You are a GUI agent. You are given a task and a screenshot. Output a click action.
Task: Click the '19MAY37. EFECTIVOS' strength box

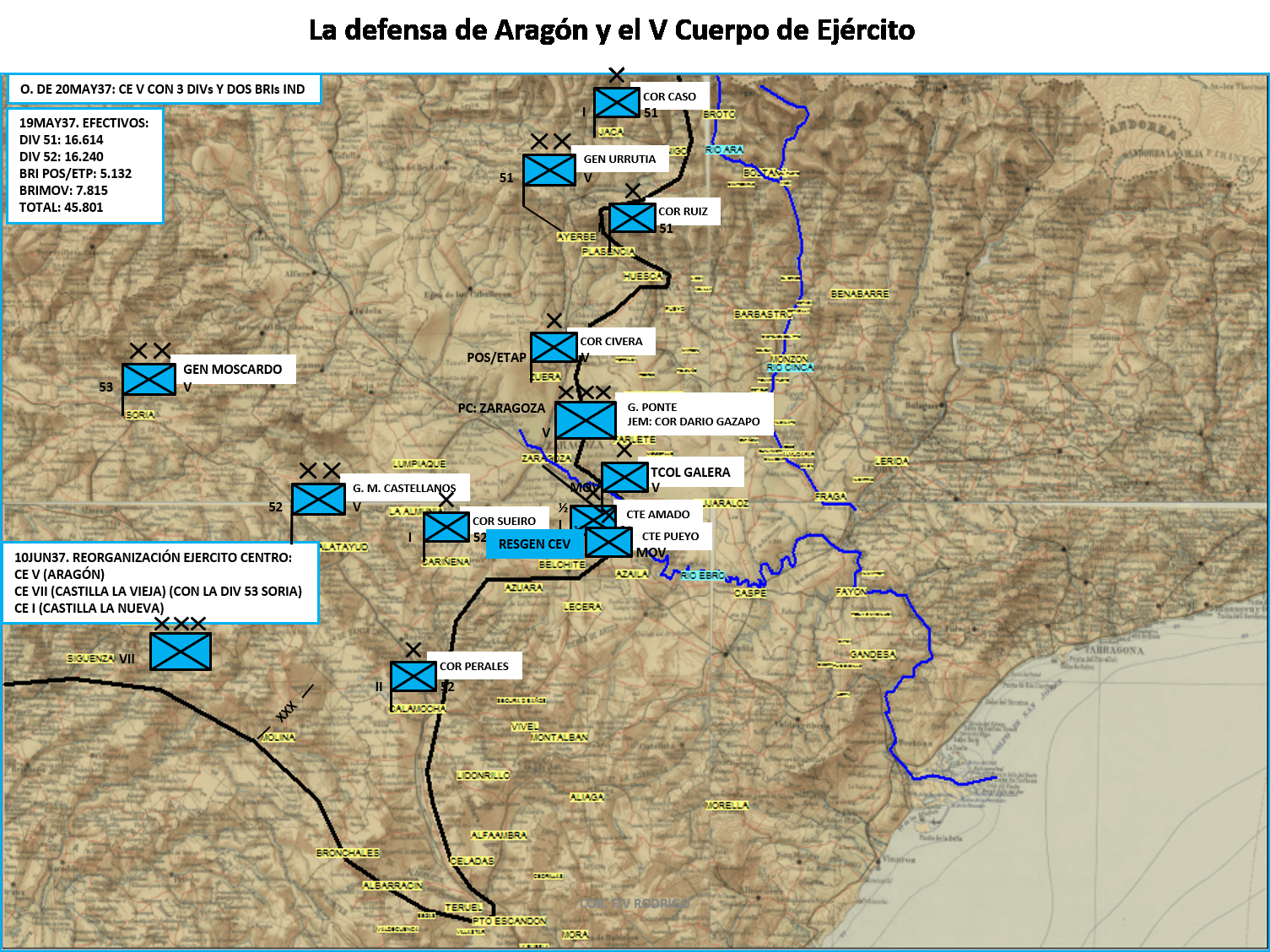click(84, 165)
